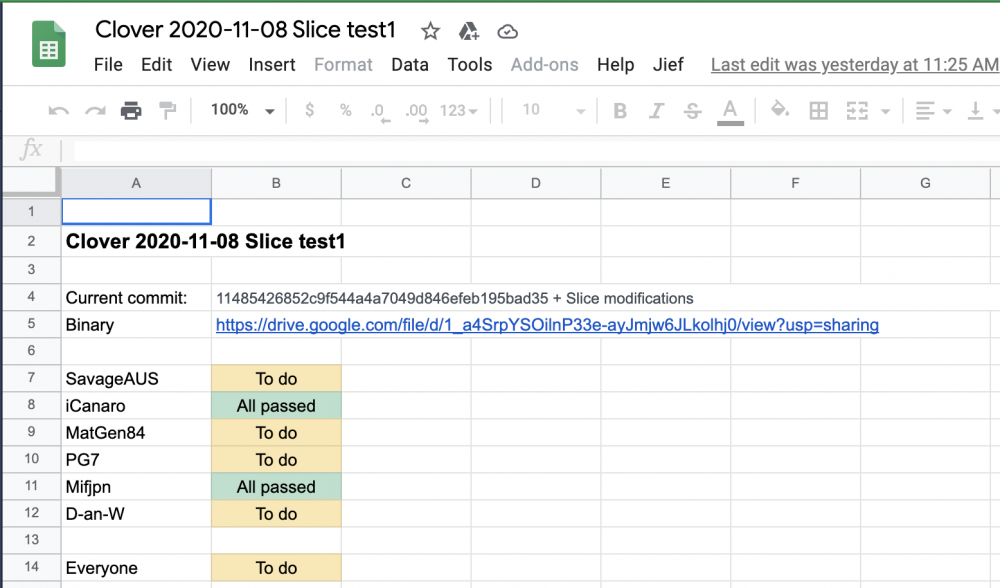Select the Everyone label cell
Viewport: 1000px width, 588px height.
pos(136,568)
